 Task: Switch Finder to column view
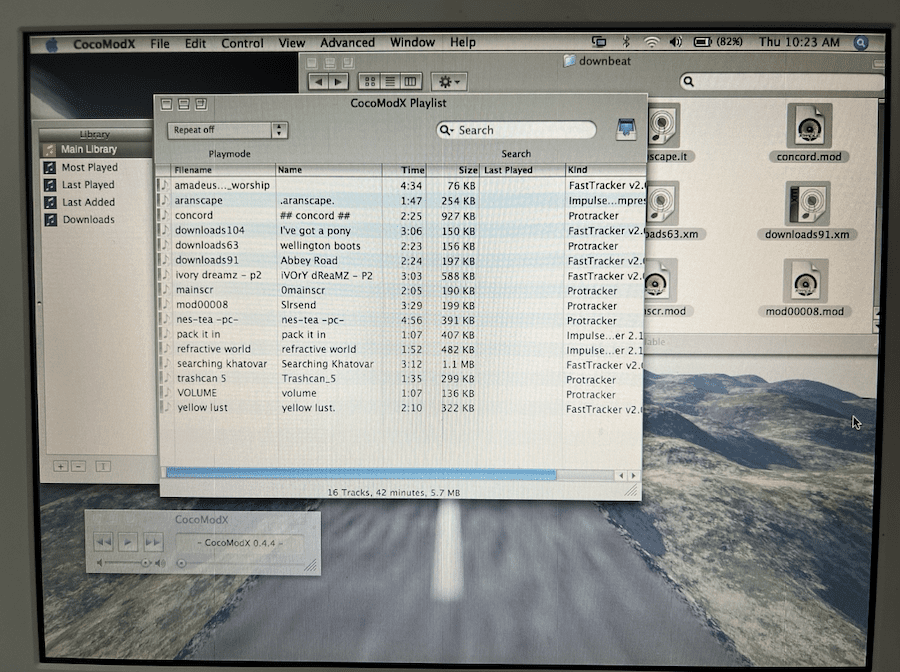[x=410, y=81]
